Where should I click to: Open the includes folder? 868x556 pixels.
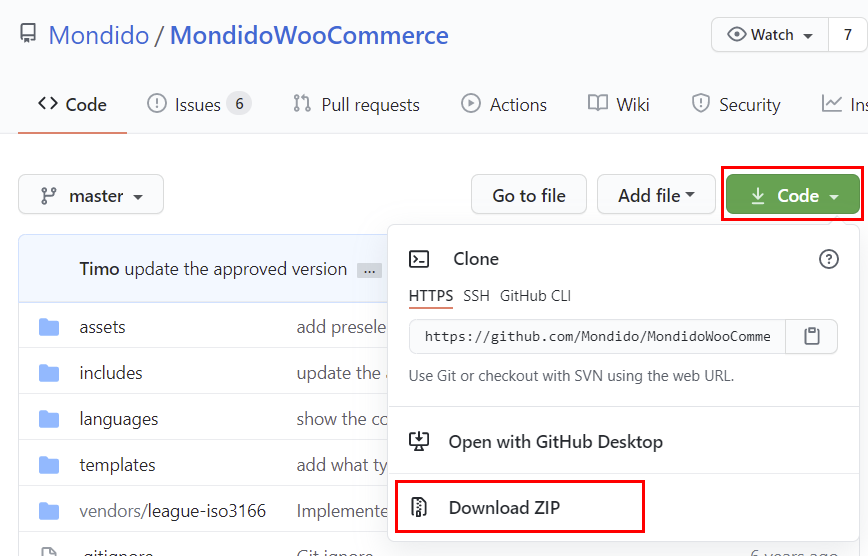[111, 373]
